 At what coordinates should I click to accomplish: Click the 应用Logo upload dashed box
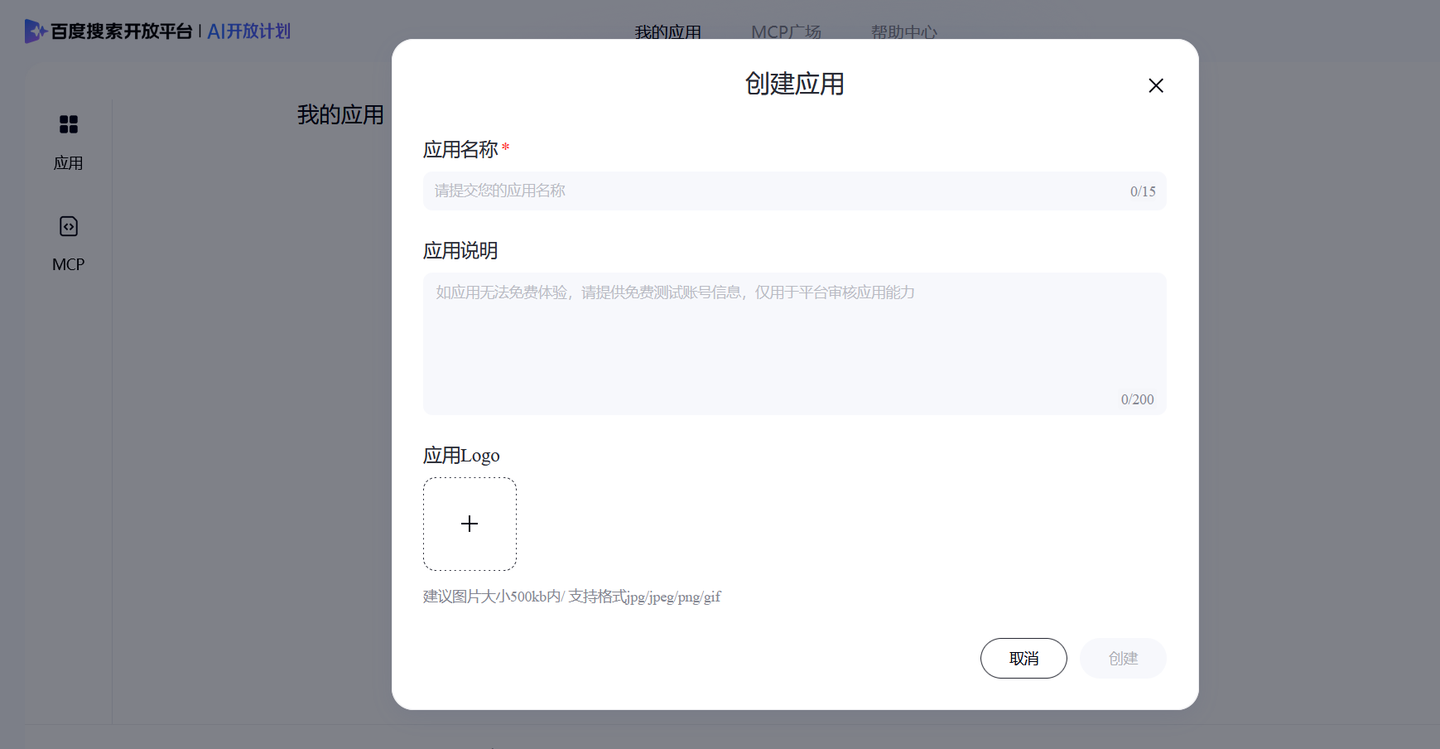(470, 524)
